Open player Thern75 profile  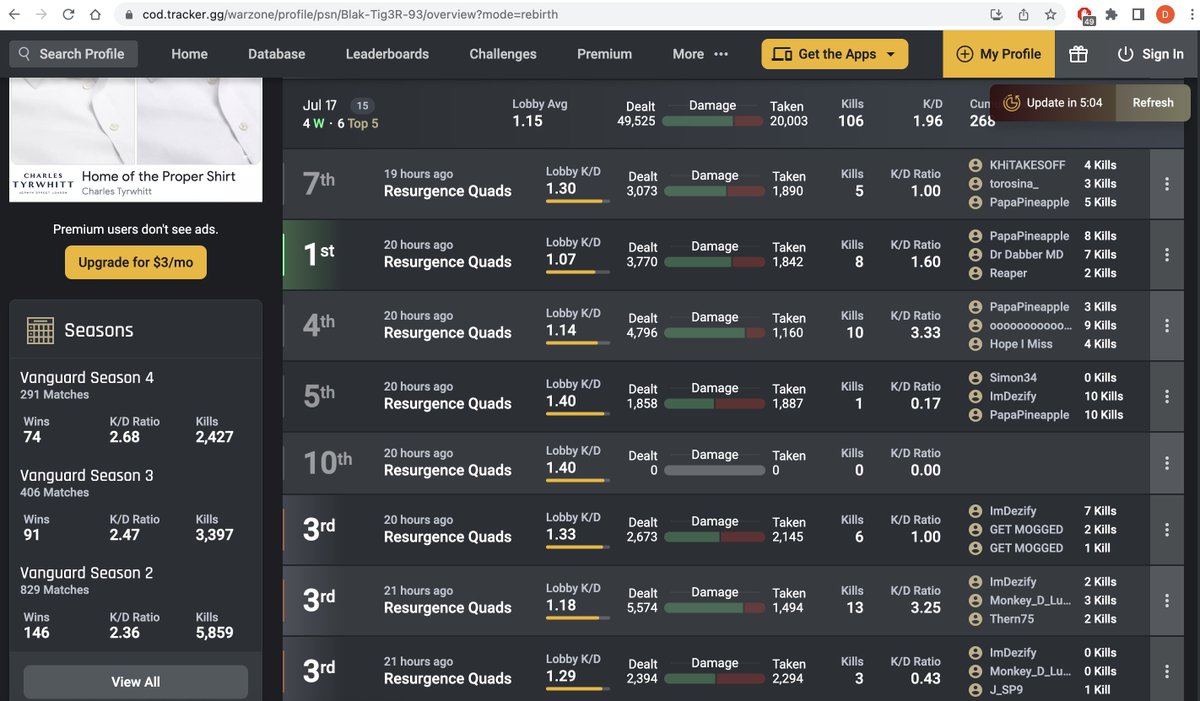click(x=1013, y=619)
